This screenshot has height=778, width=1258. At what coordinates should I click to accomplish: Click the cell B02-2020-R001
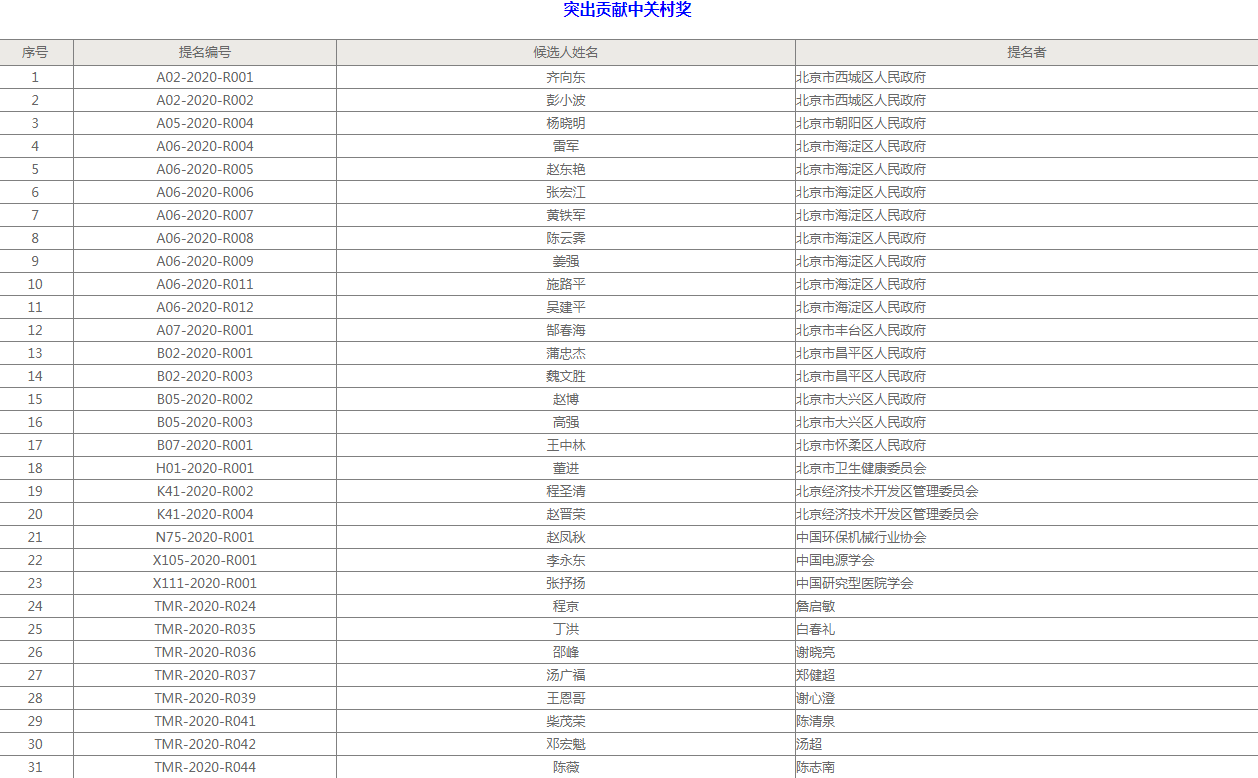point(205,353)
